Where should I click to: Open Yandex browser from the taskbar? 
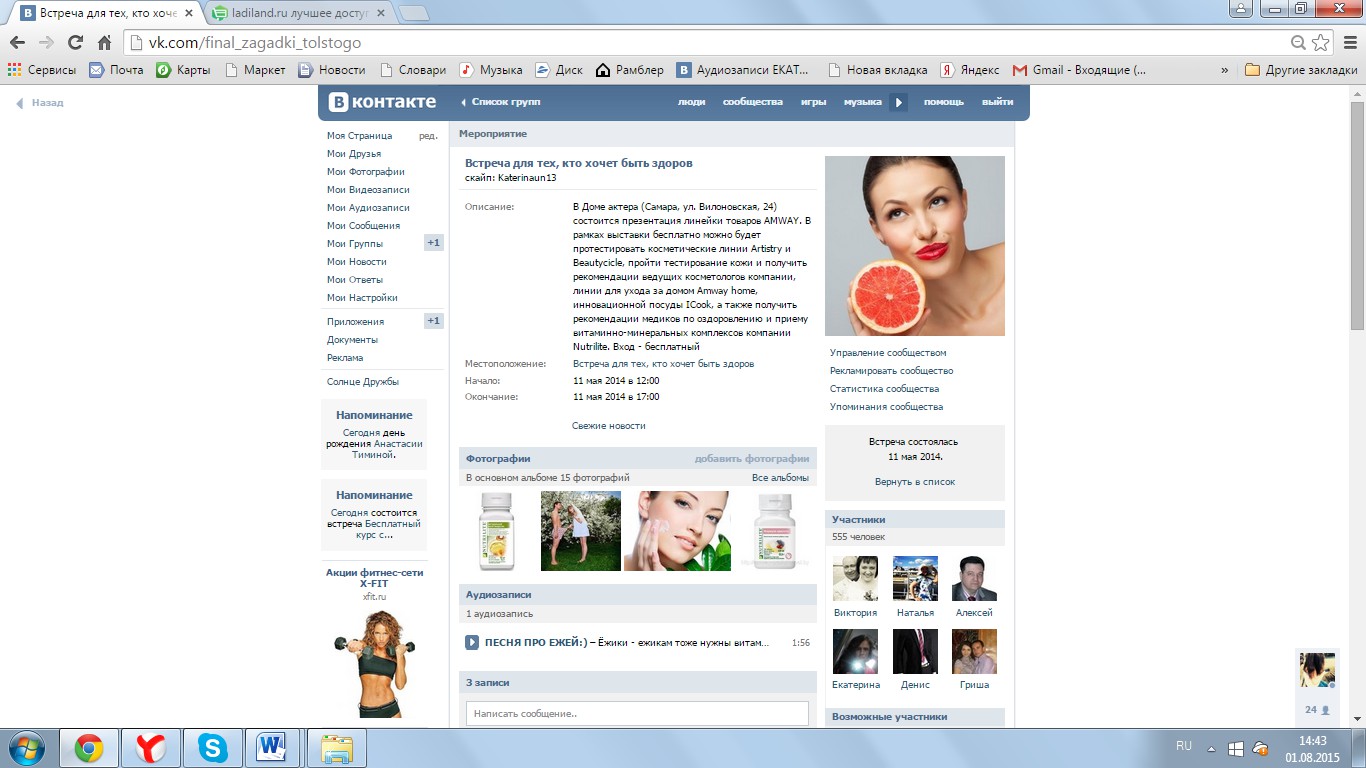pyautogui.click(x=151, y=748)
